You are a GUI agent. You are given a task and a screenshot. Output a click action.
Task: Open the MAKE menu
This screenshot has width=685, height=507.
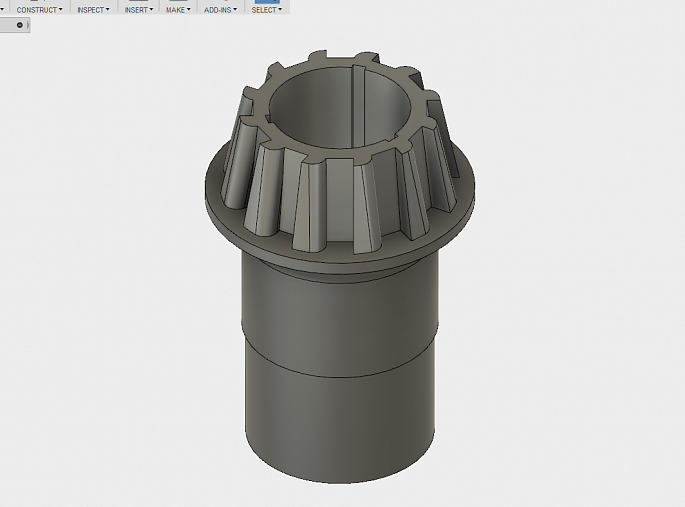coord(180,9)
